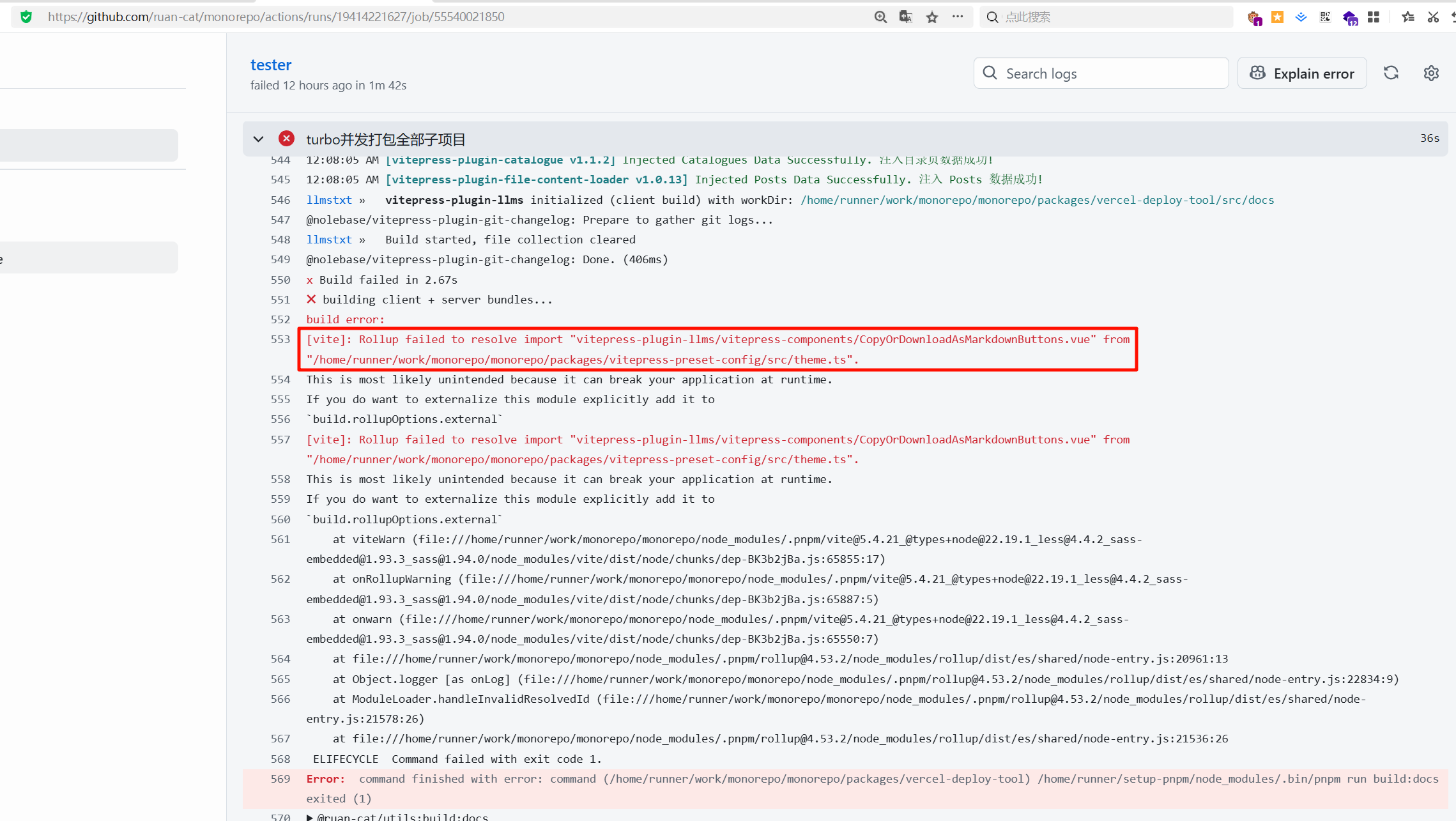
Task: Click the Search logs input field
Action: coord(1100,73)
